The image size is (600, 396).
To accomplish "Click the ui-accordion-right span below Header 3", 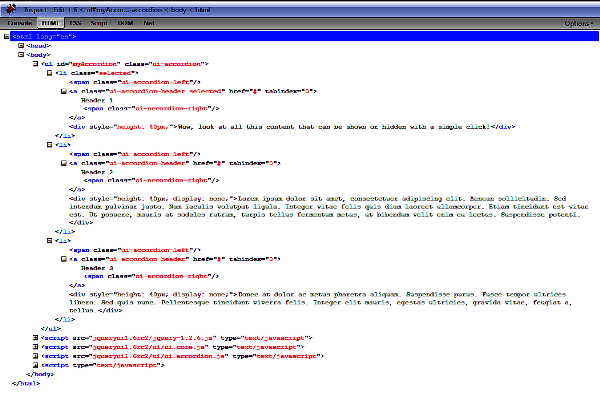I will (152, 276).
